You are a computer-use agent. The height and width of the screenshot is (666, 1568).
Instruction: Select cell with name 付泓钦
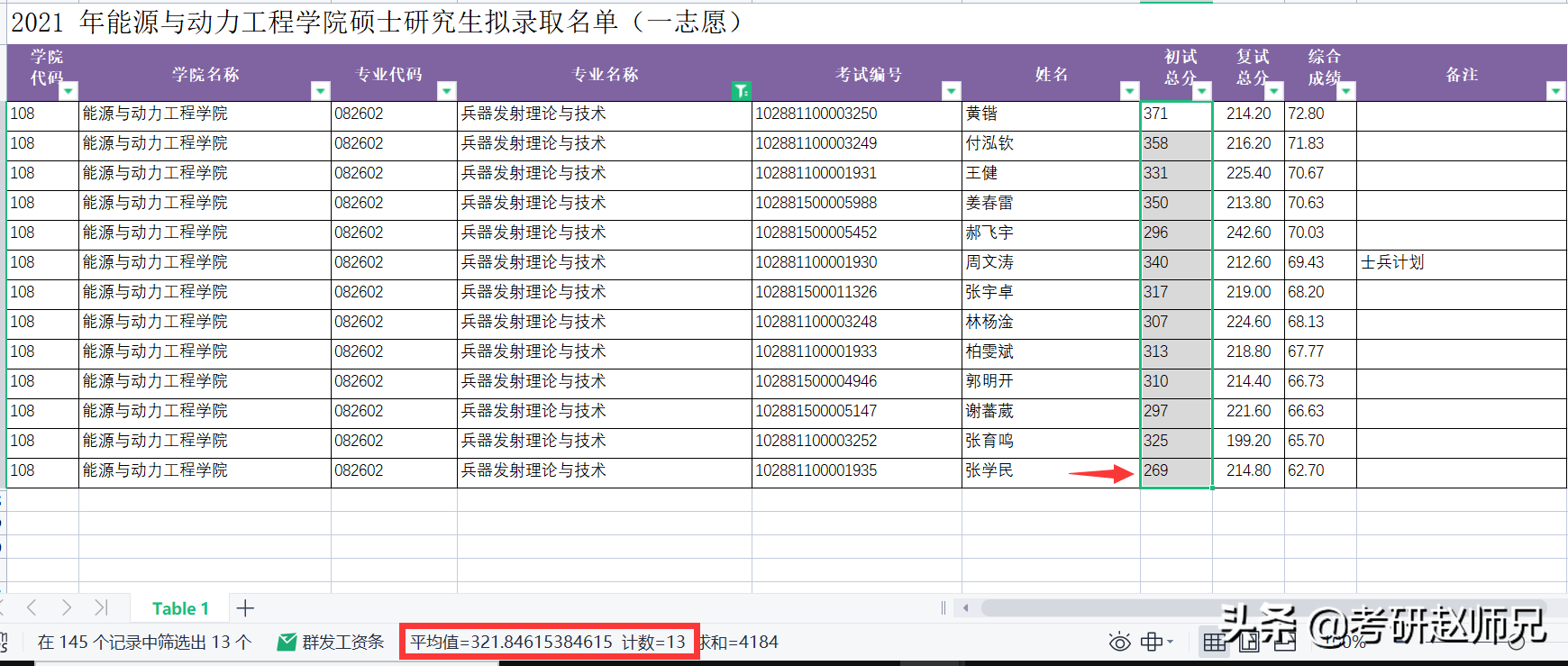pos(1051,143)
